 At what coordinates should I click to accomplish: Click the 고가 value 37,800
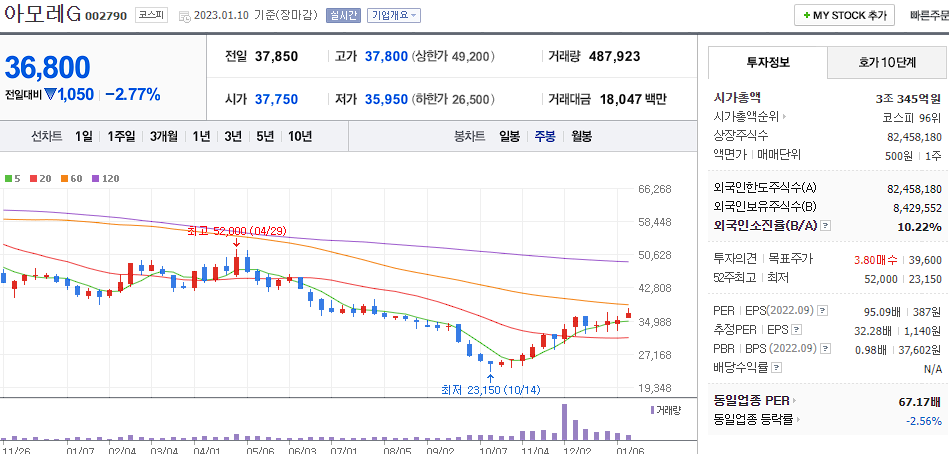tap(386, 57)
